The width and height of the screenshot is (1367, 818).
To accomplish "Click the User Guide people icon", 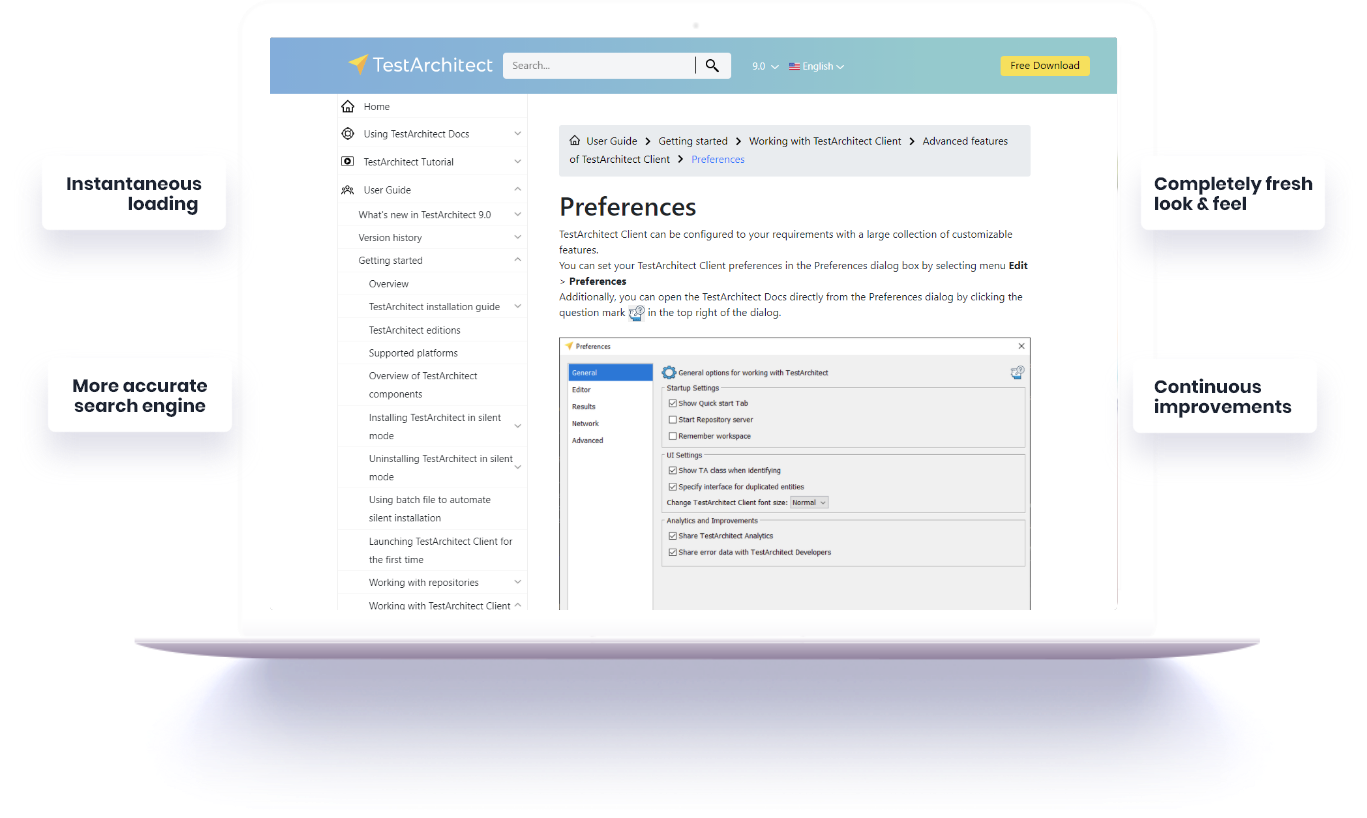I will (x=348, y=189).
